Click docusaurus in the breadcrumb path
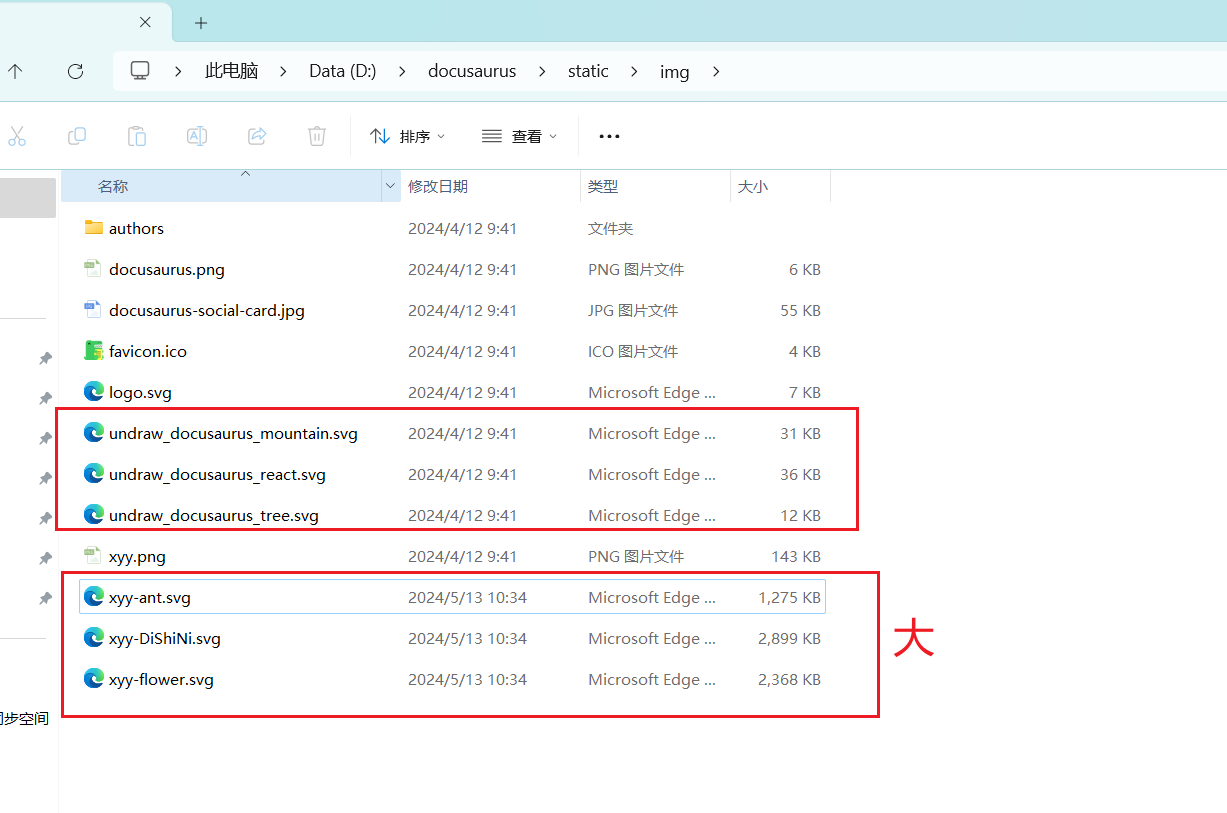Screen dimensions: 1227x813 pyautogui.click(x=472, y=71)
